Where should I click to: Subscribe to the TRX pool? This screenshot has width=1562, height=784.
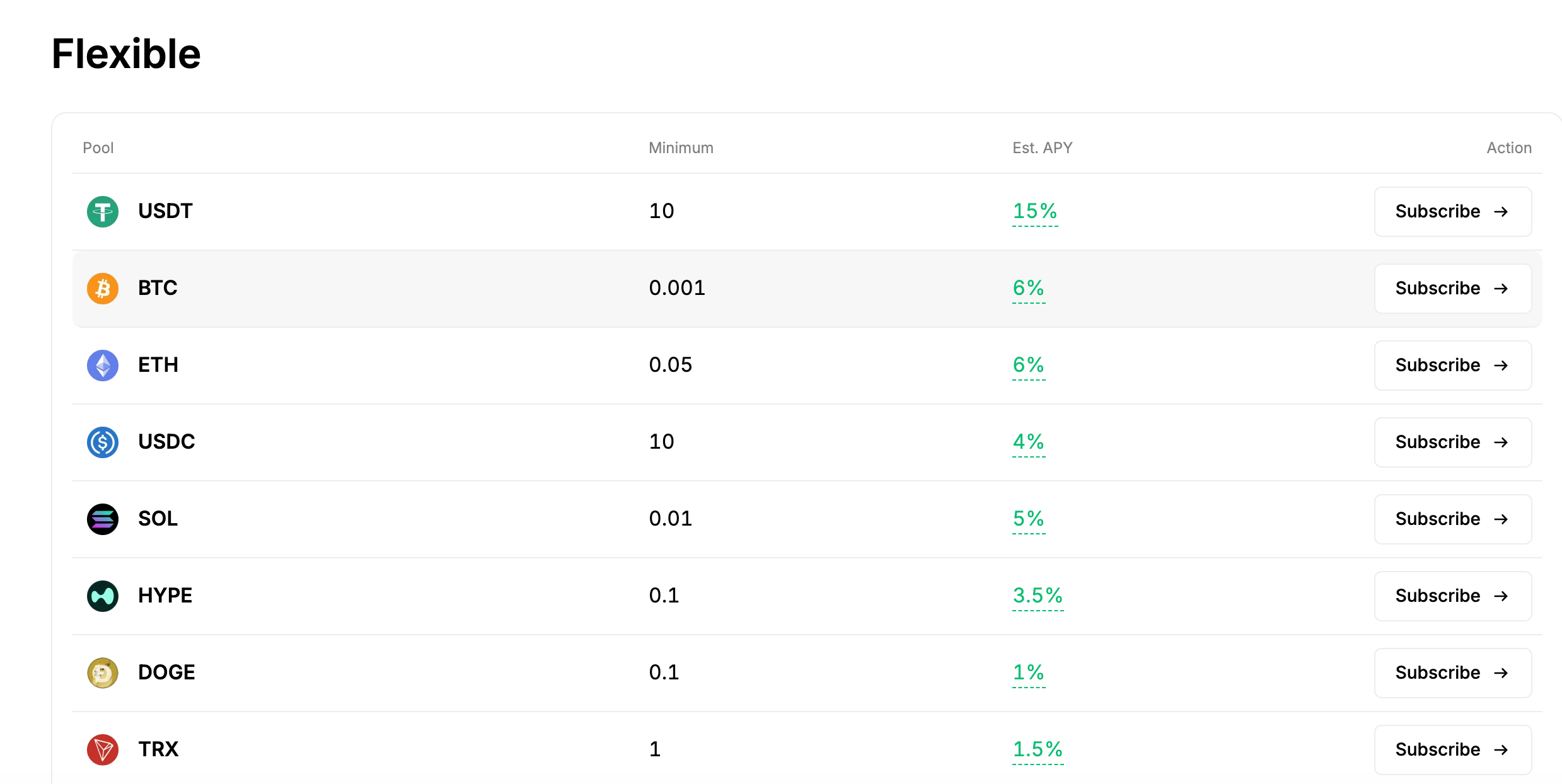[x=1453, y=750]
